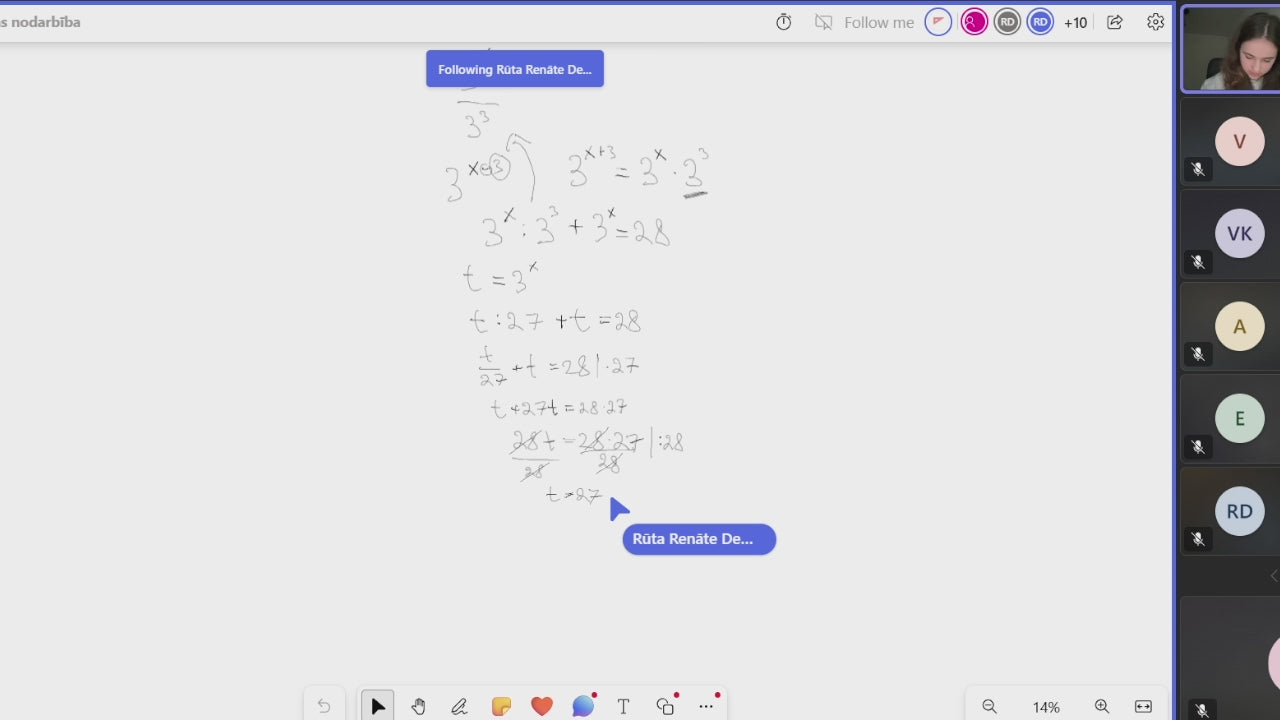Viewport: 1280px width, 720px height.
Task: Activate the hand pan tool
Action: click(x=418, y=707)
